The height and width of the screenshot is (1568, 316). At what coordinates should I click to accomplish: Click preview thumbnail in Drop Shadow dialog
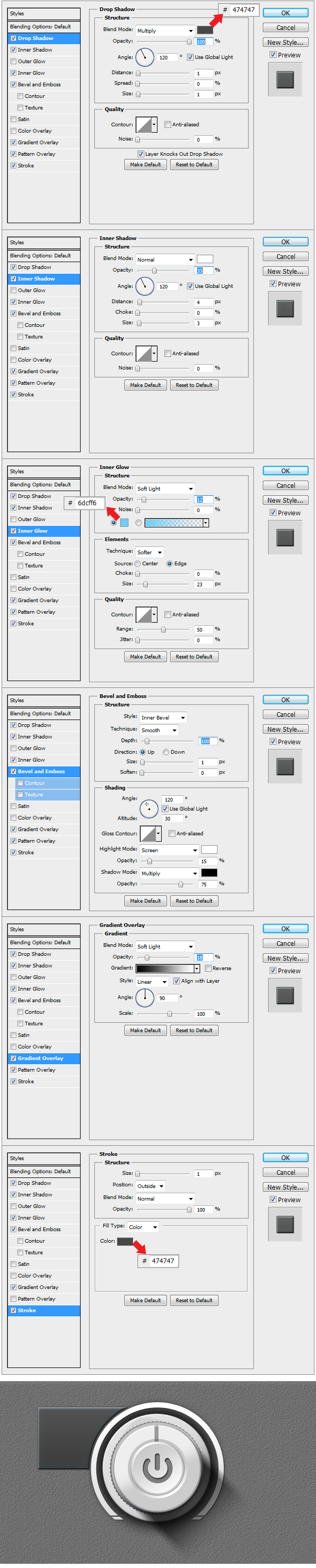pyautogui.click(x=285, y=79)
